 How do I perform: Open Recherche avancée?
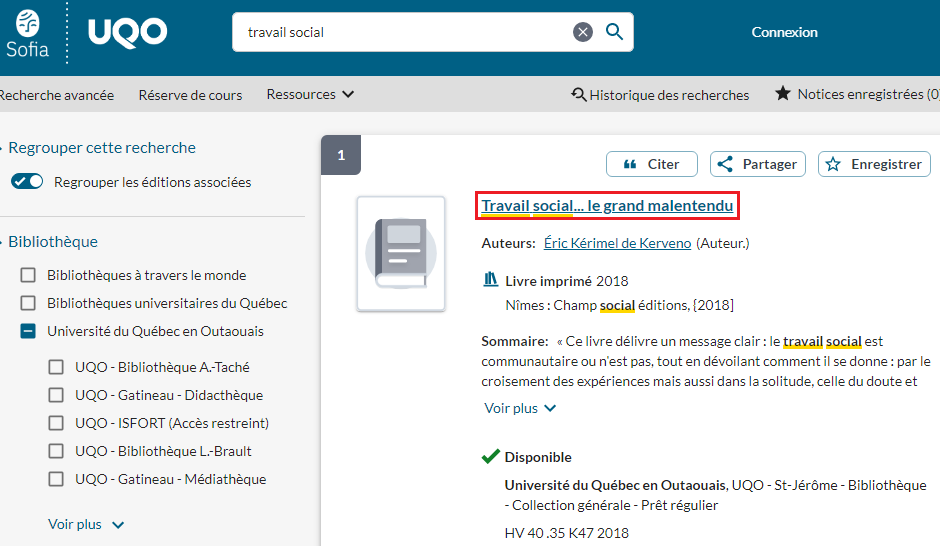coord(56,95)
